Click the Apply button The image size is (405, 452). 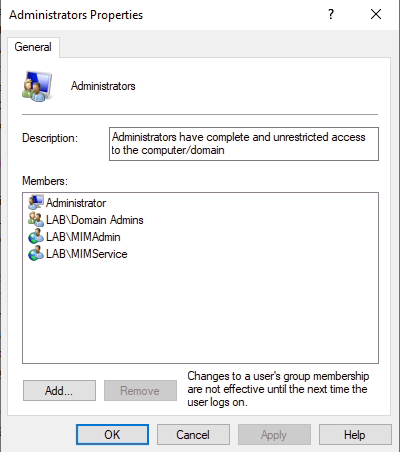tap(274, 434)
